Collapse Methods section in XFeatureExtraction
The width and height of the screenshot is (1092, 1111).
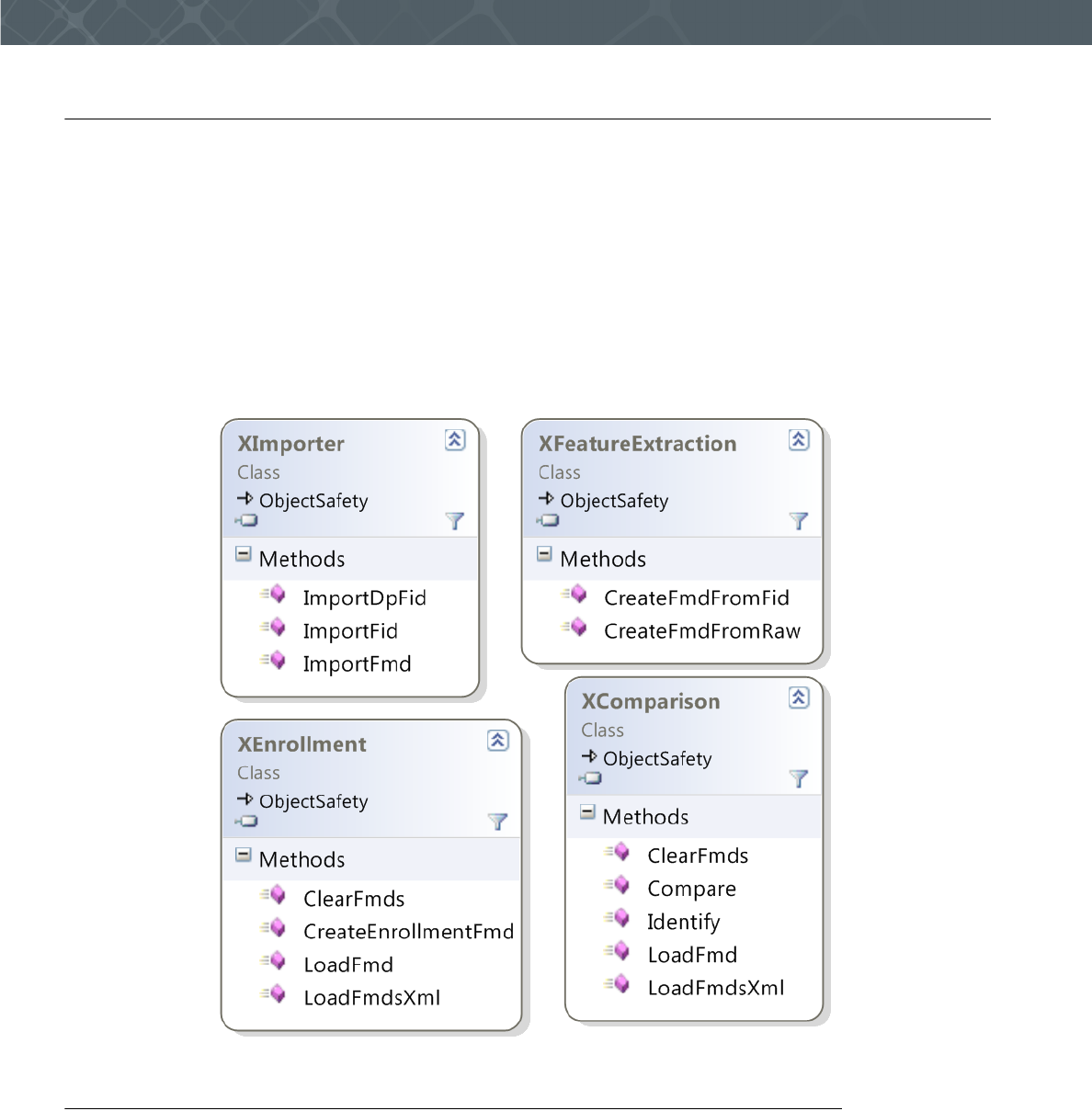pos(544,554)
